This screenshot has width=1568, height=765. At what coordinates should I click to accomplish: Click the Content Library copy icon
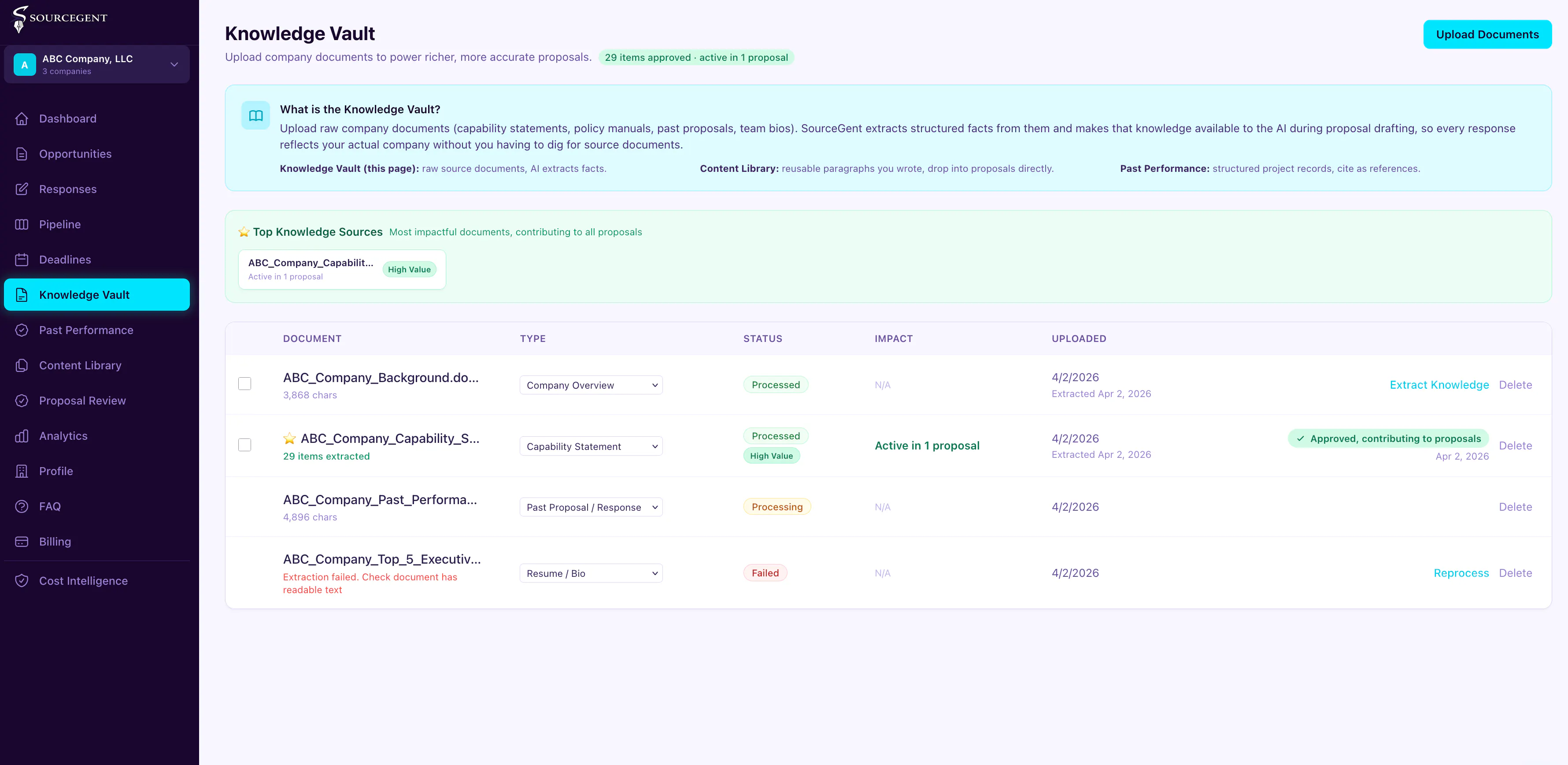[x=22, y=365]
